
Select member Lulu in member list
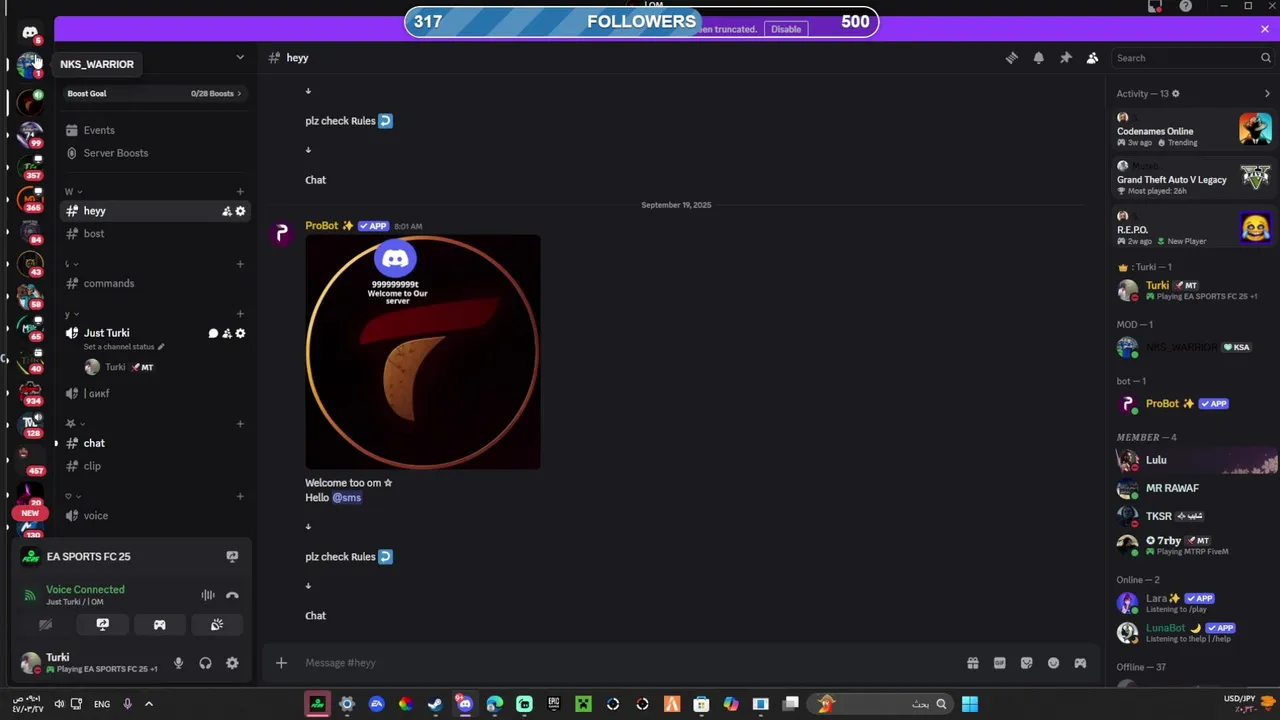[x=1196, y=460]
